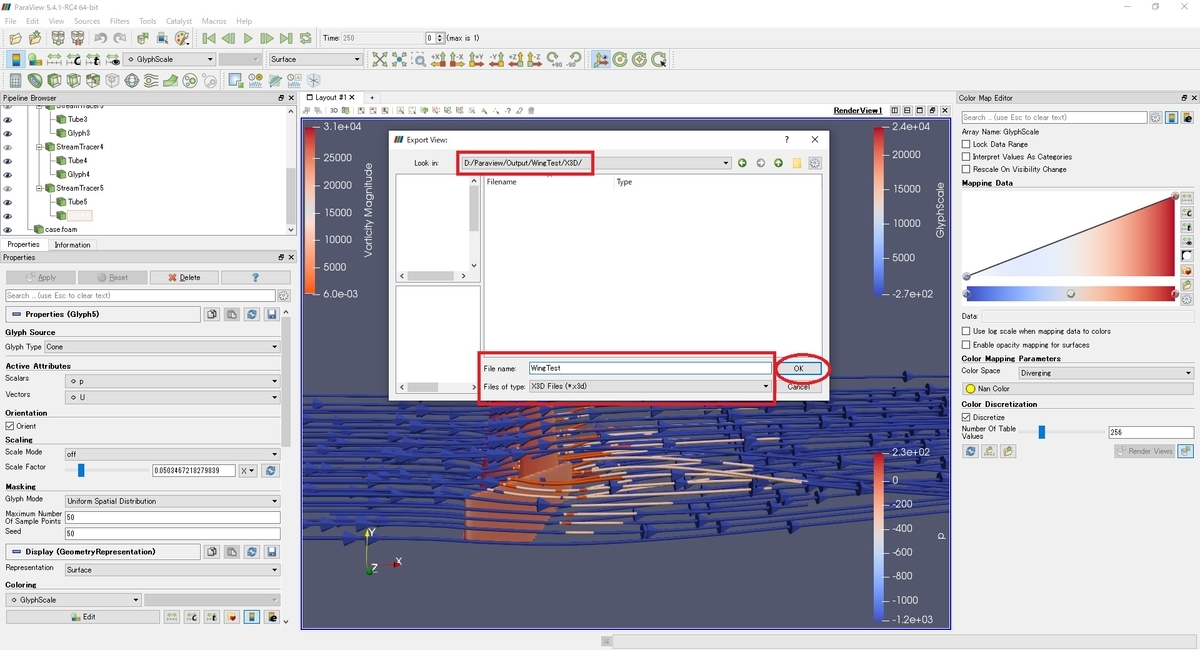Rotate view 90 degrees clockwise
The height and width of the screenshot is (650, 1200).
click(552, 59)
